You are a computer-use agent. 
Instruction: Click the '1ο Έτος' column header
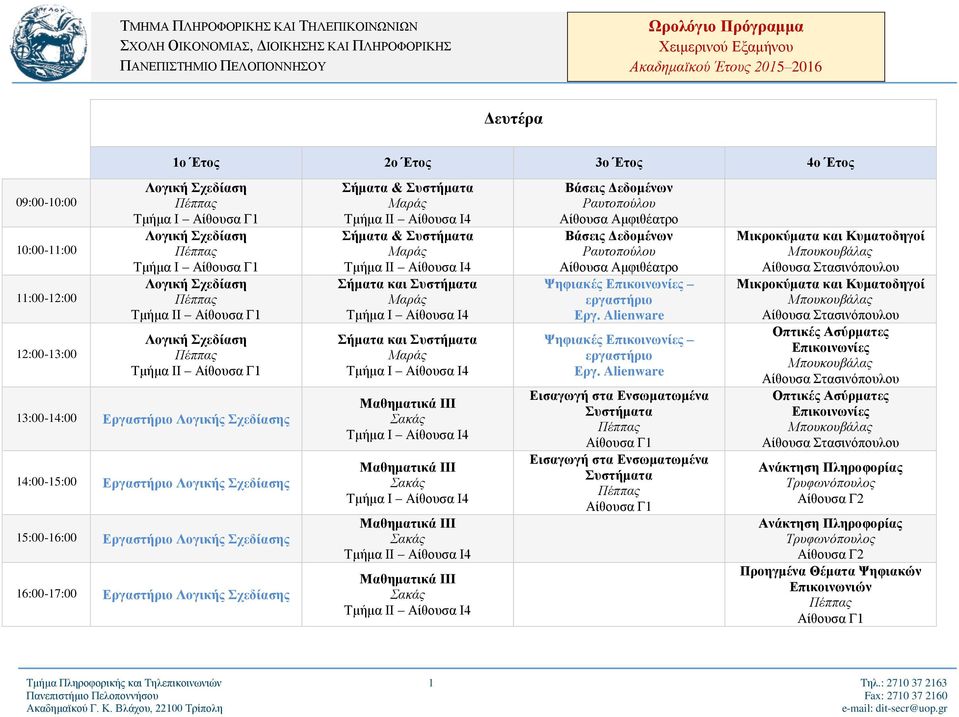pyautogui.click(x=196, y=163)
